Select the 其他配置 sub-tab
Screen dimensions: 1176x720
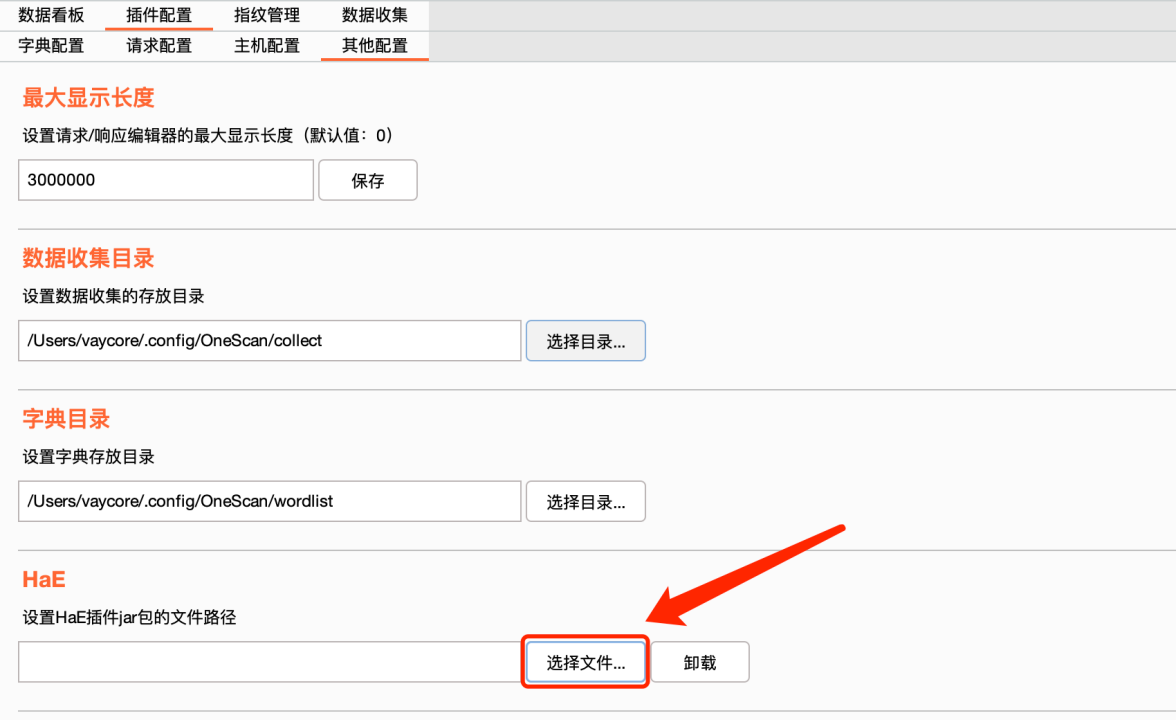point(375,46)
